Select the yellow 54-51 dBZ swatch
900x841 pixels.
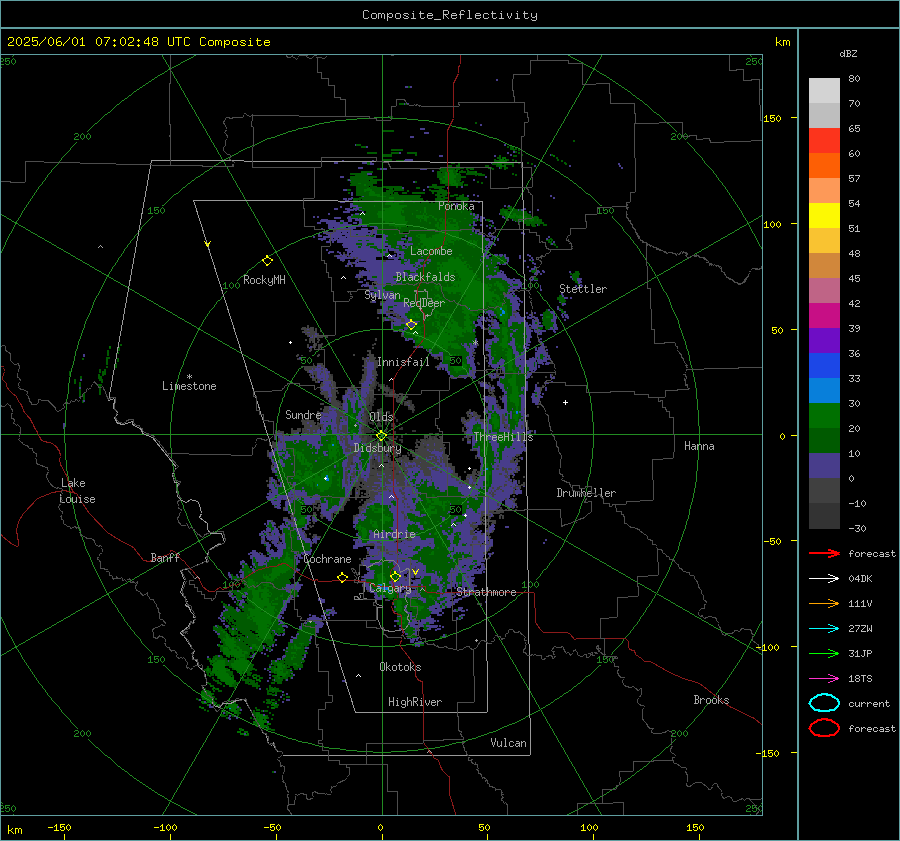click(824, 216)
